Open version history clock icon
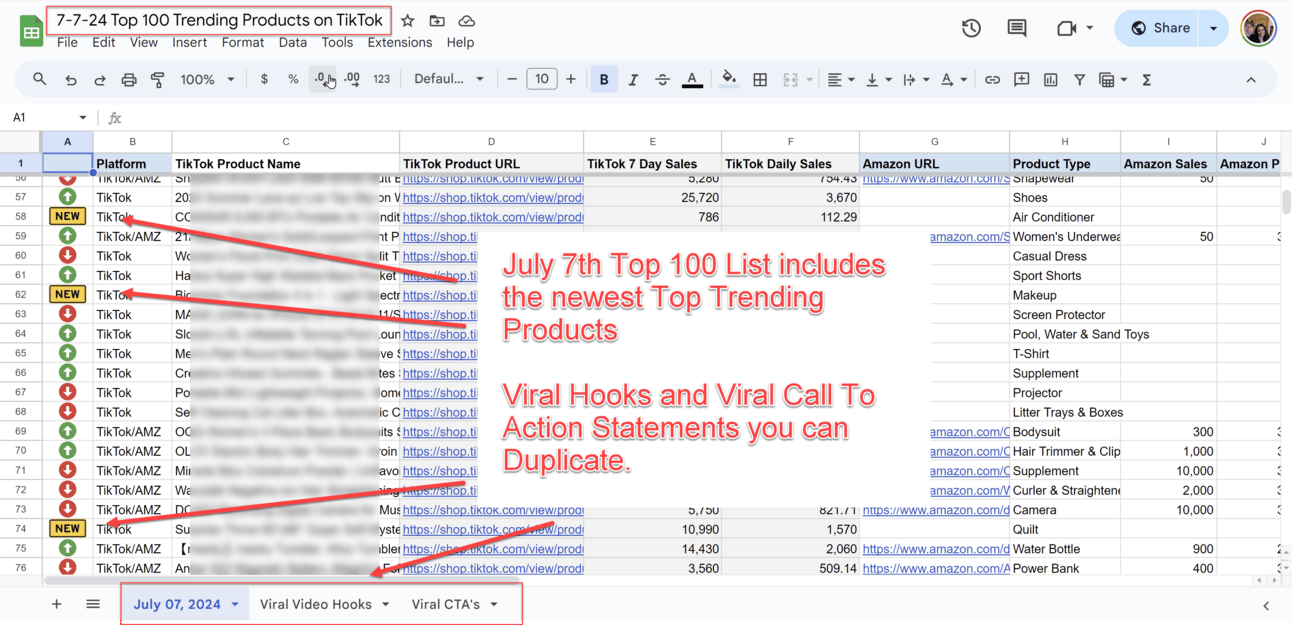Screen dimensions: 1292x625 (971, 28)
